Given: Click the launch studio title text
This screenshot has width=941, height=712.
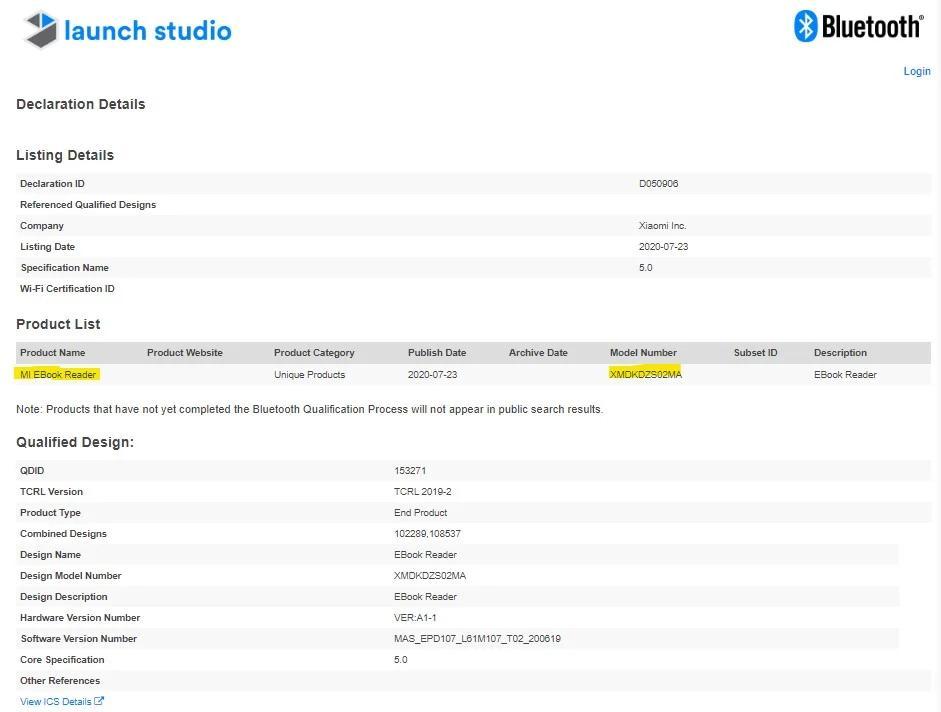Looking at the screenshot, I should pos(147,31).
